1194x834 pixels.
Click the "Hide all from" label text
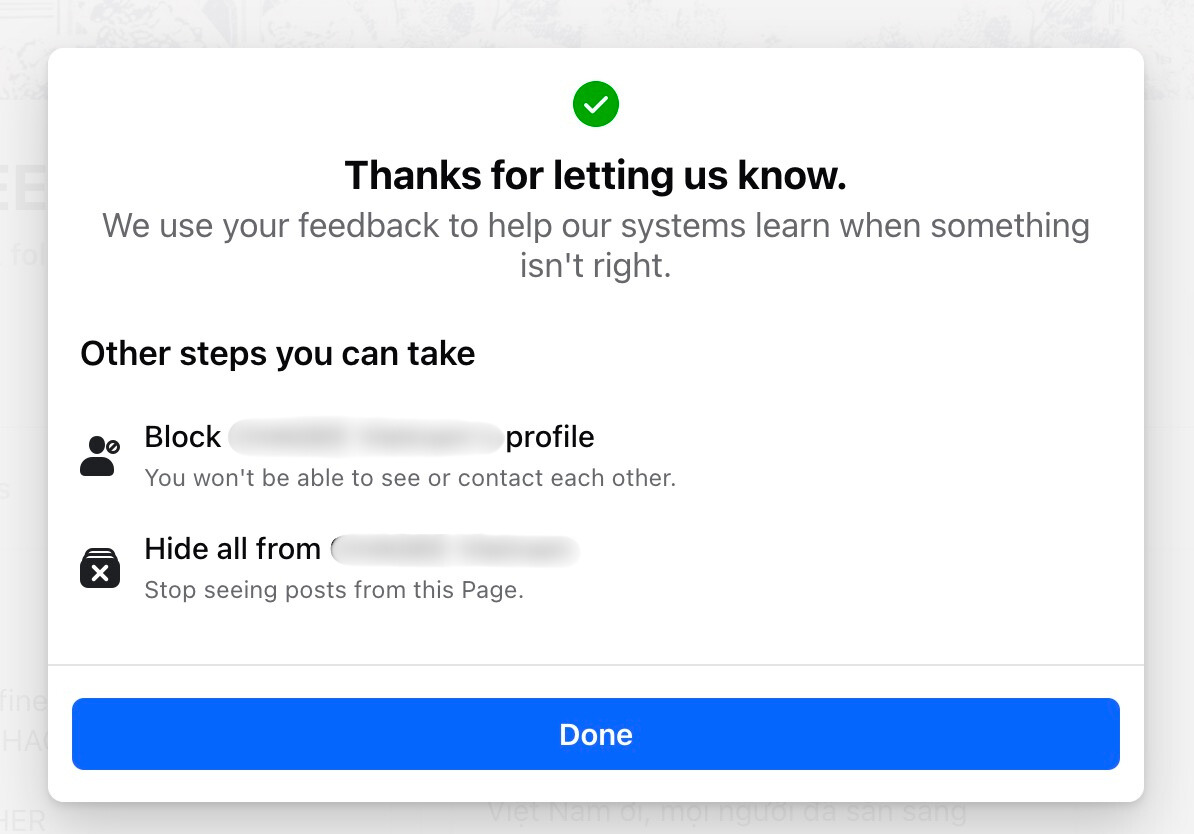click(x=232, y=549)
